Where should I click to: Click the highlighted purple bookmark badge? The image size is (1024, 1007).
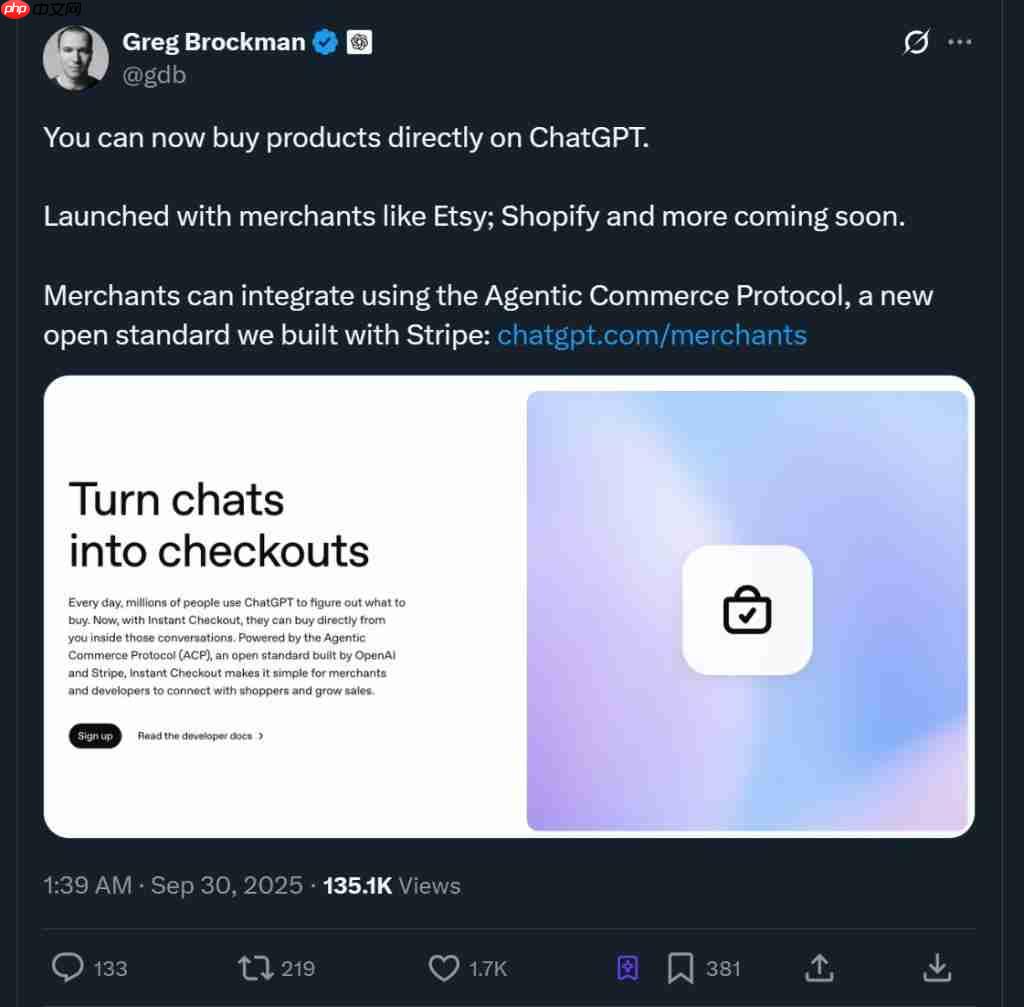(x=627, y=967)
